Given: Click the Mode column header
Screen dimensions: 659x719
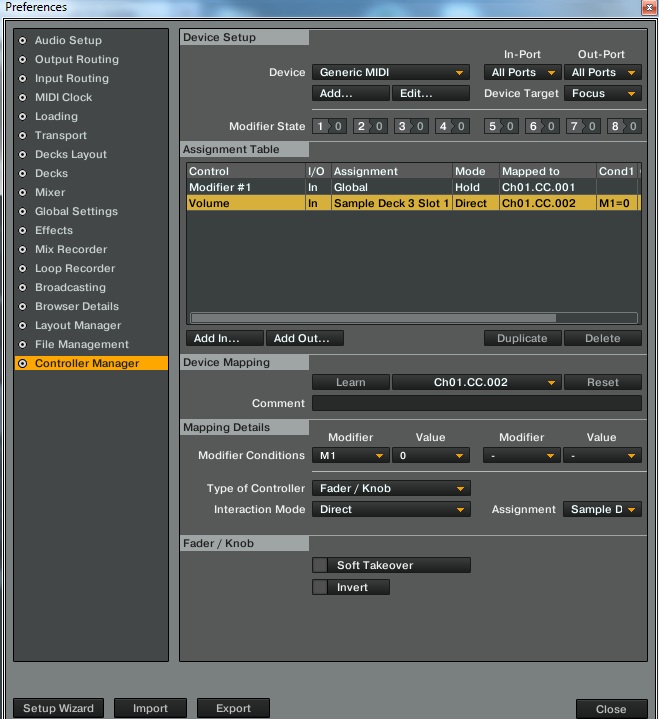Looking at the screenshot, I should point(476,171).
